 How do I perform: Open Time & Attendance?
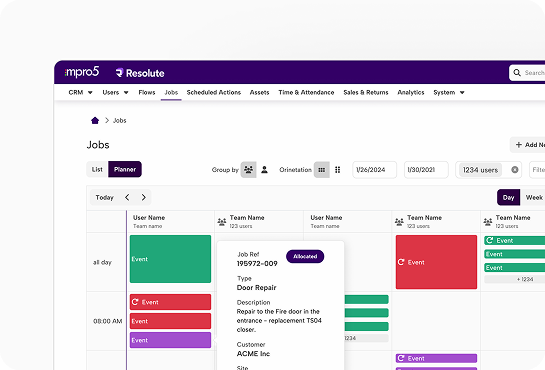[306, 92]
